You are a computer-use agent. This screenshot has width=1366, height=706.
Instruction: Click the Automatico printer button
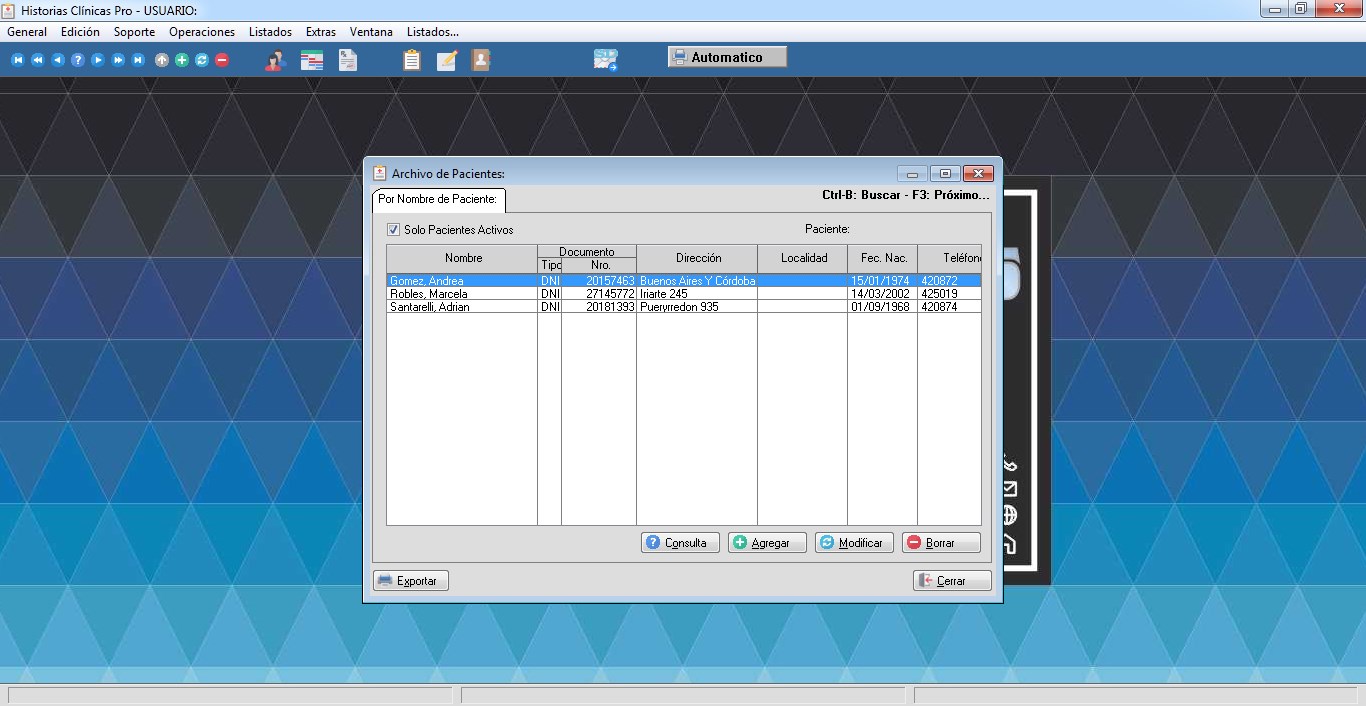727,57
